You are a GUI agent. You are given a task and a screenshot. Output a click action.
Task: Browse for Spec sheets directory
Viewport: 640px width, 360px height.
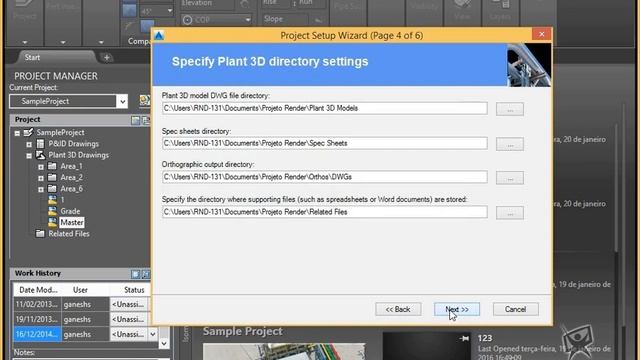point(510,144)
